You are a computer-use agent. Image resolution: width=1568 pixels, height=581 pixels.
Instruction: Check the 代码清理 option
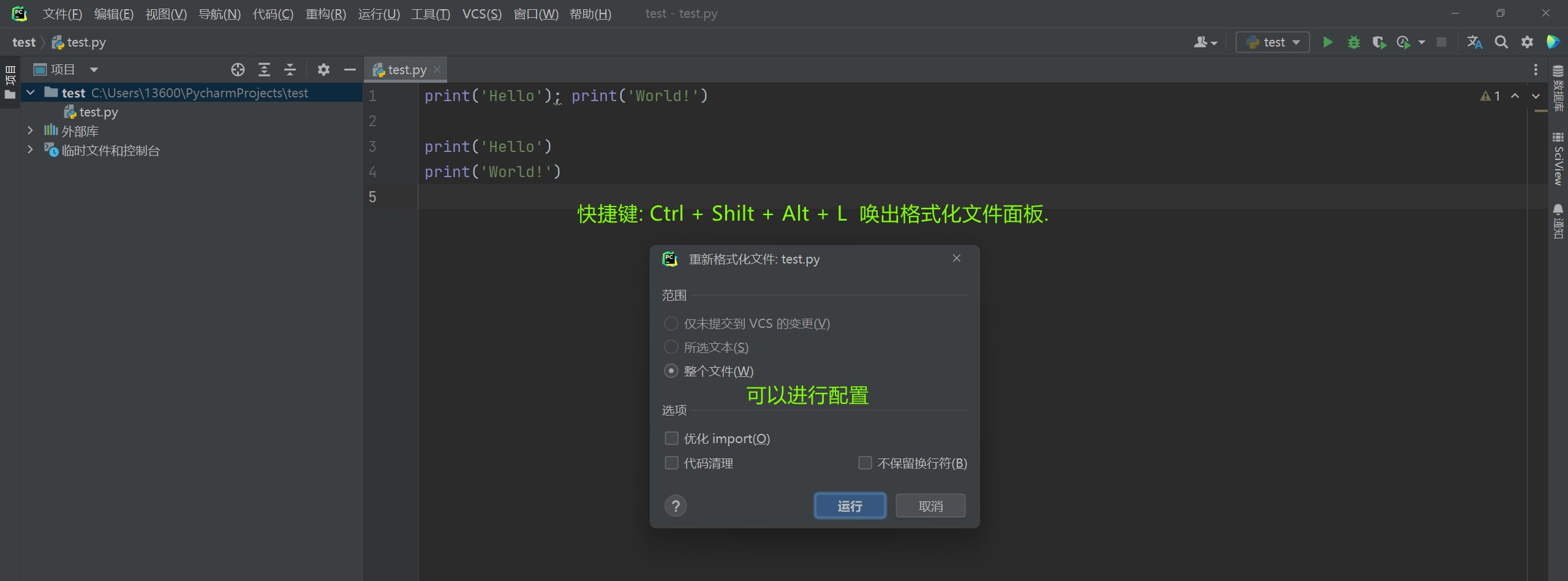pos(671,463)
